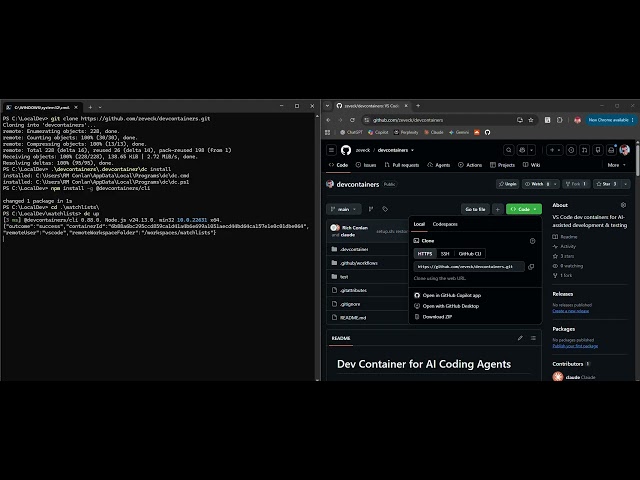
Task: Open the Actions tab
Action: pos(470,165)
